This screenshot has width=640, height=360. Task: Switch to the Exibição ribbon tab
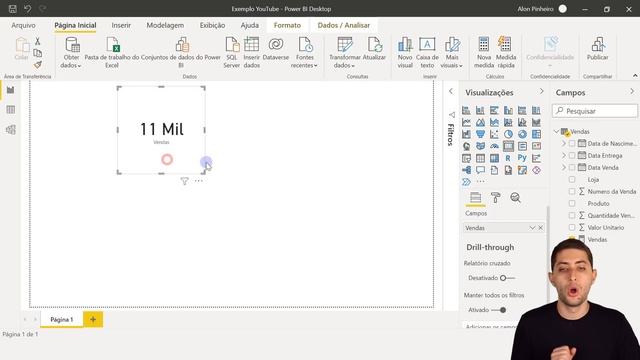click(212, 25)
